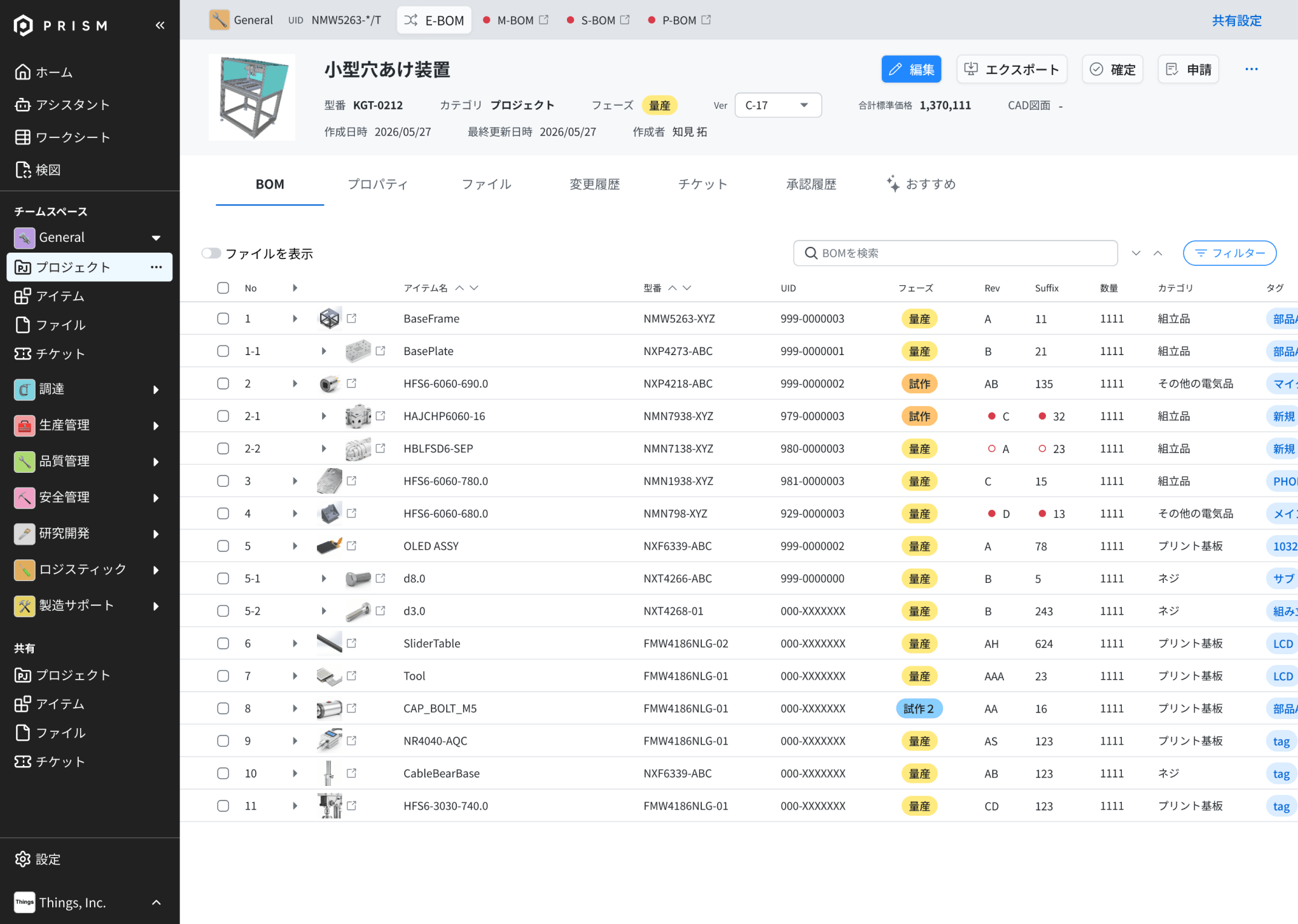Open the M-BOM external link icon
The height and width of the screenshot is (924, 1298).
coord(544,20)
